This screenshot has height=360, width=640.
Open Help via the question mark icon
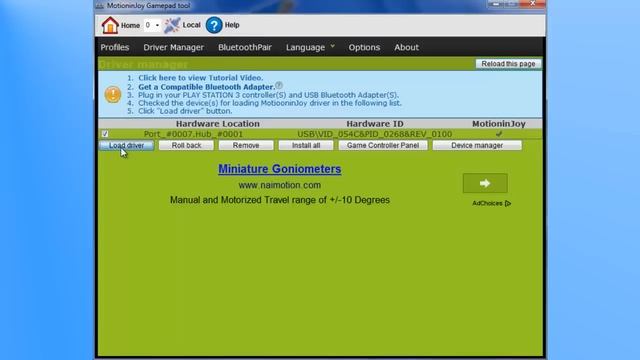(x=214, y=25)
